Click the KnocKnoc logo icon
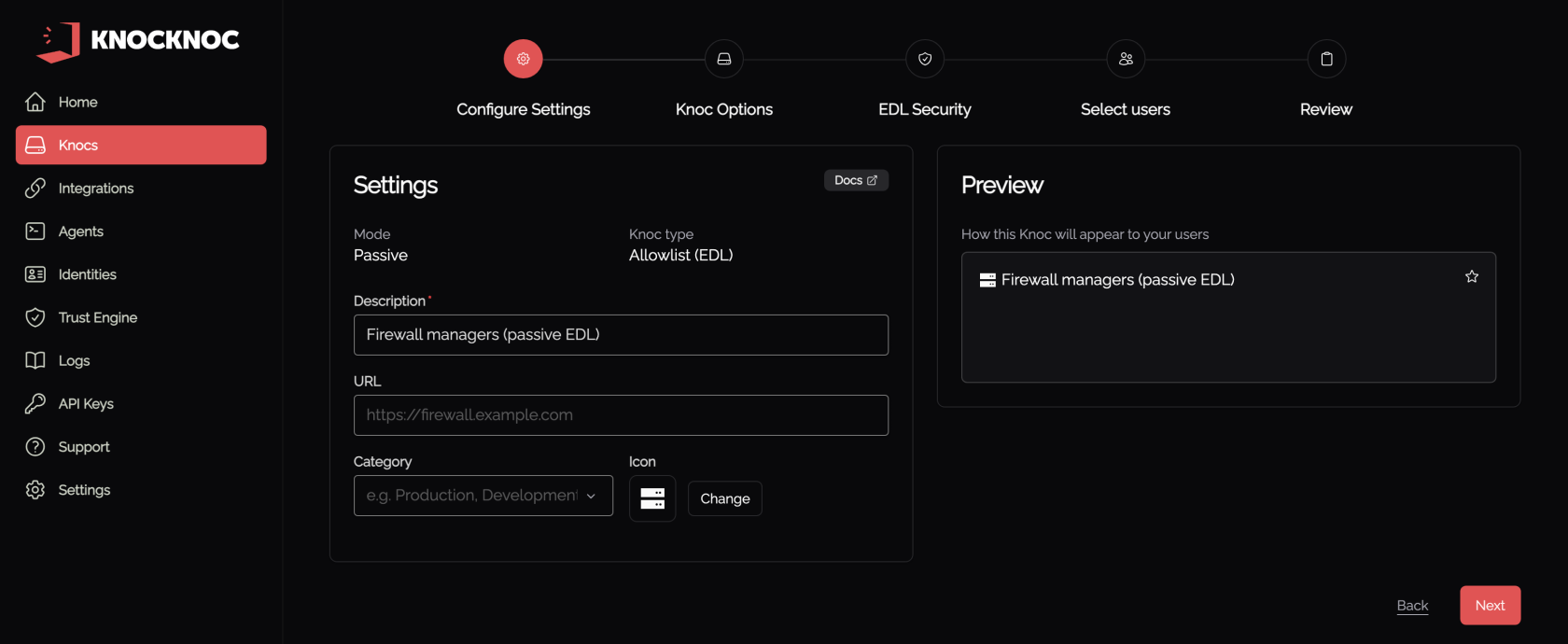 click(x=58, y=42)
